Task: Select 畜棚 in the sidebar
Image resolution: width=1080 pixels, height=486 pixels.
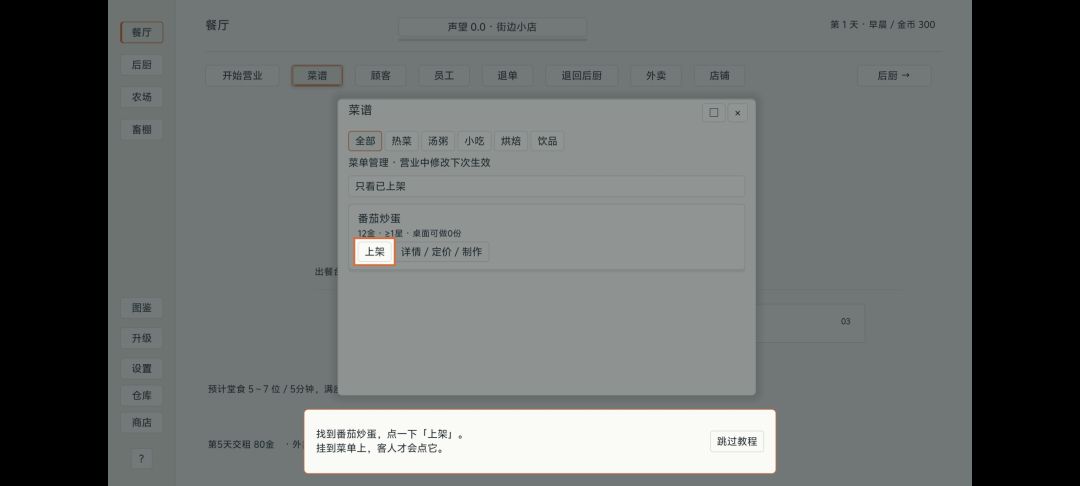Action: pos(142,129)
